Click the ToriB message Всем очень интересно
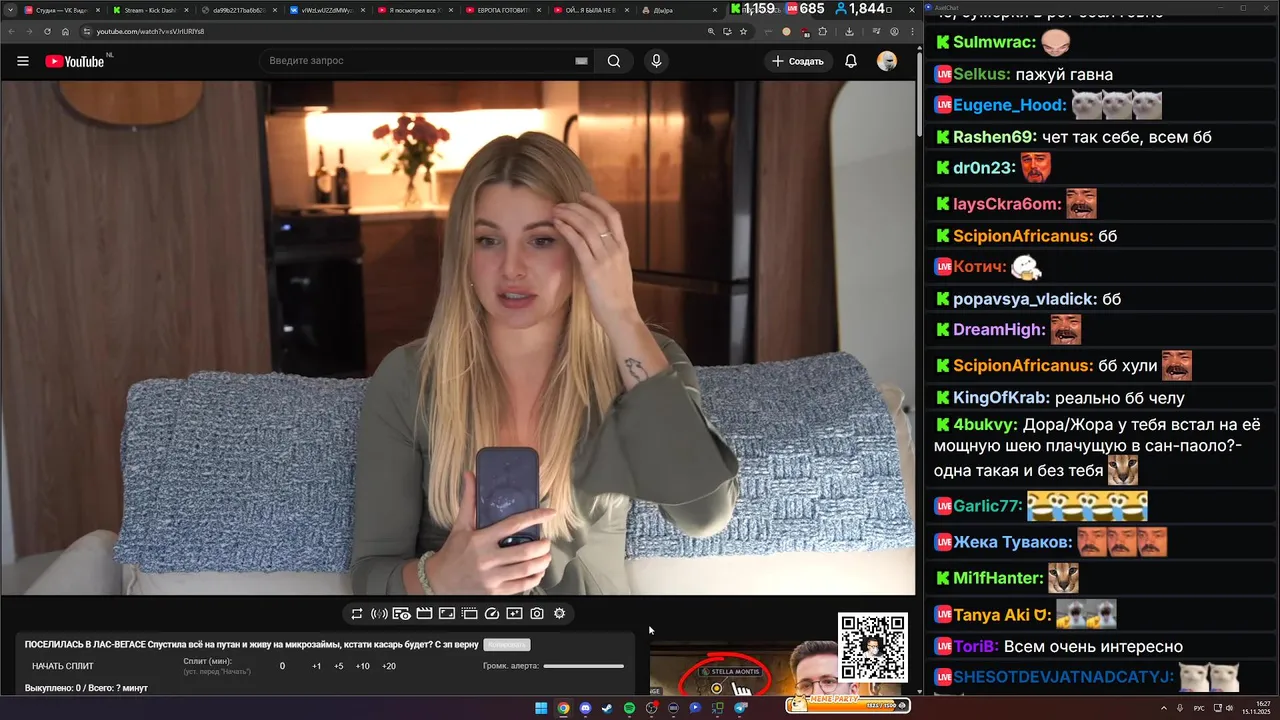Screen dimensions: 1280x720 tap(1093, 647)
